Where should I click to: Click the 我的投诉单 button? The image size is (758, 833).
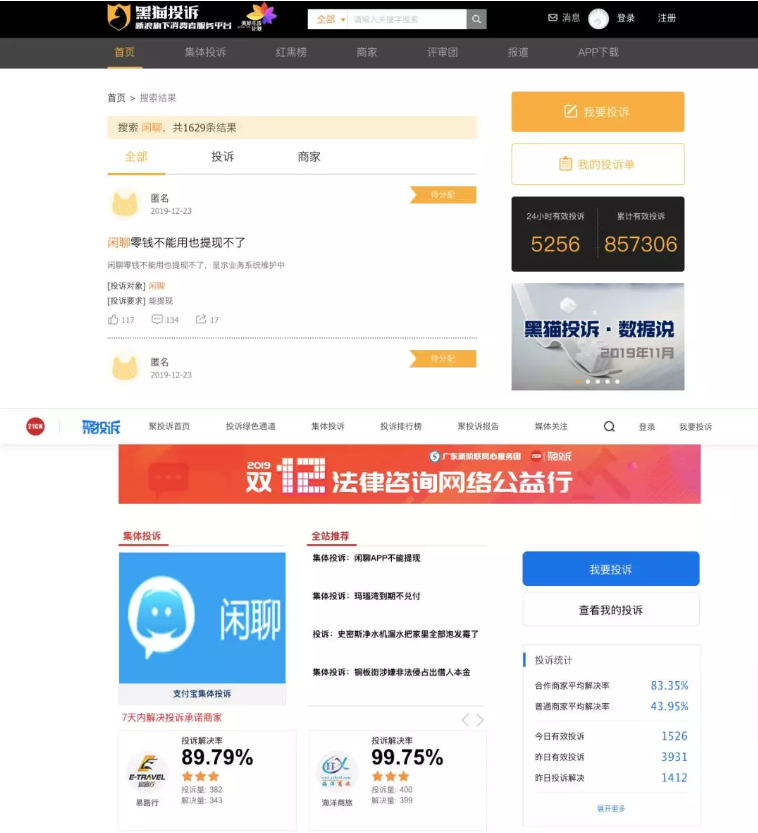pos(598,164)
